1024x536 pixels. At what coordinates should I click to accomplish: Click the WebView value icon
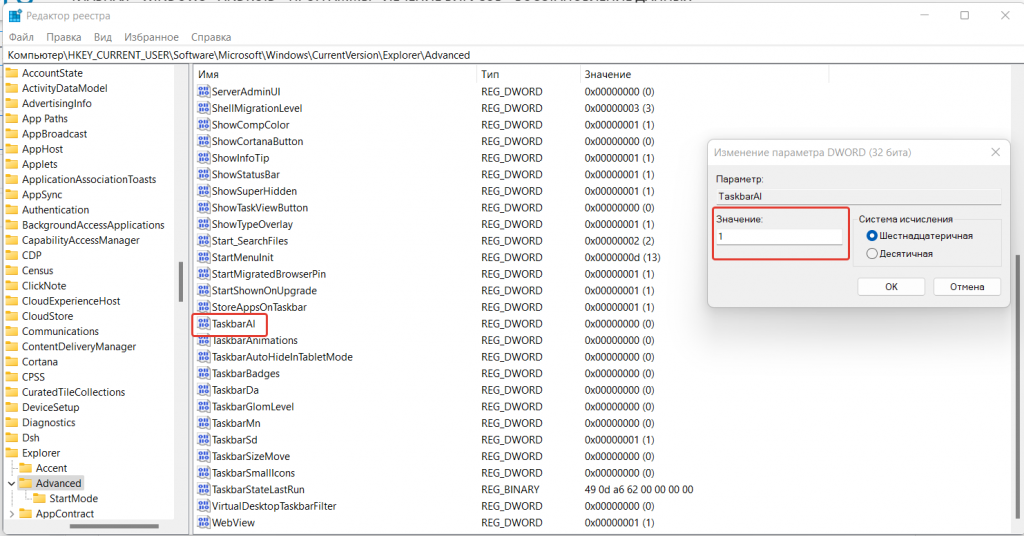(x=204, y=523)
